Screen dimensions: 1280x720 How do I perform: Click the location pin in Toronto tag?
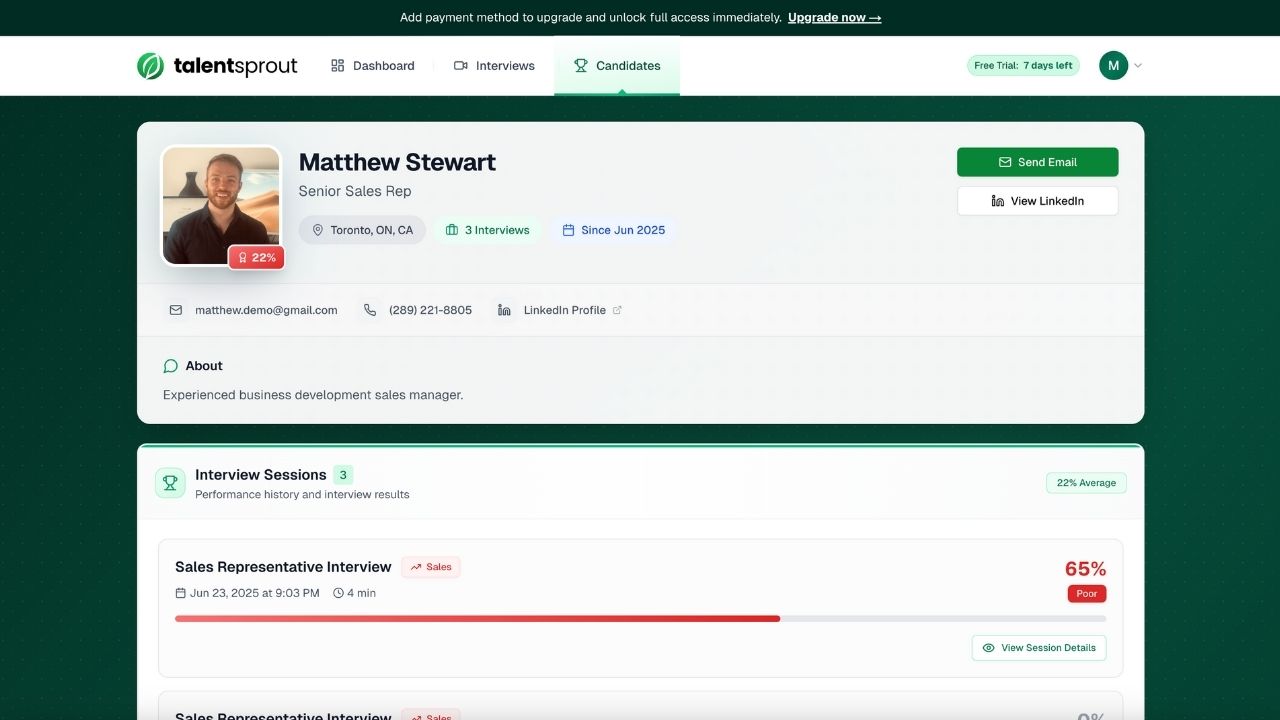[318, 230]
